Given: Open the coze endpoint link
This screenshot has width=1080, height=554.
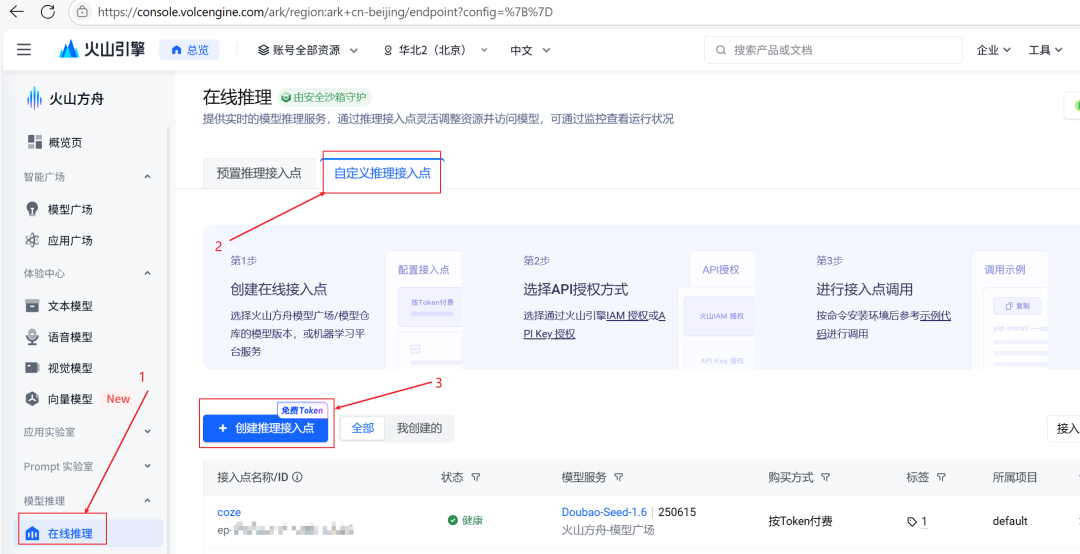Looking at the screenshot, I should [x=229, y=512].
